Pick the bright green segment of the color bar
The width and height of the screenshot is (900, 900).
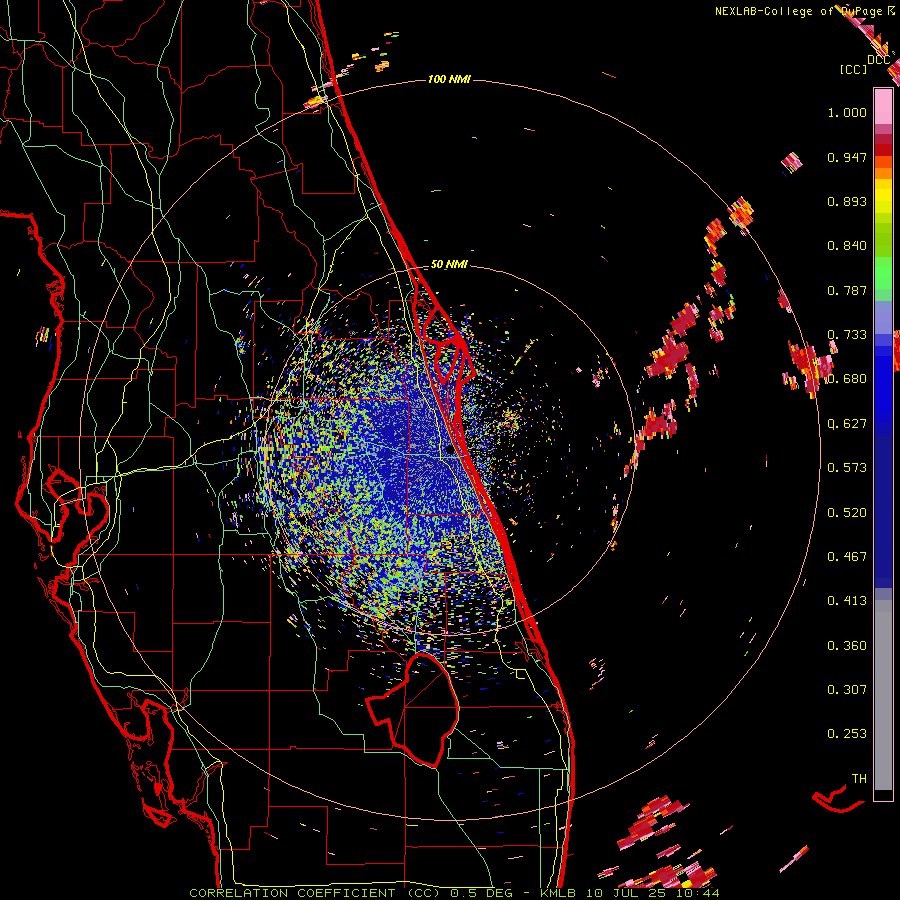tap(883, 273)
